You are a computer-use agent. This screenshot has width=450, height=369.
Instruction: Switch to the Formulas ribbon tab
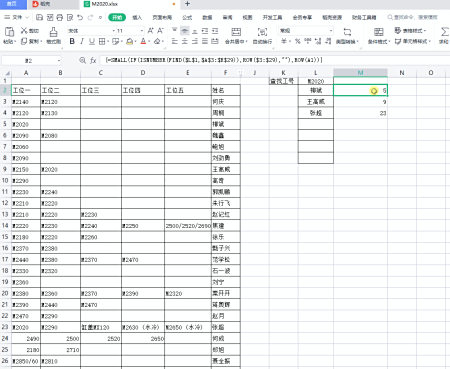click(187, 17)
